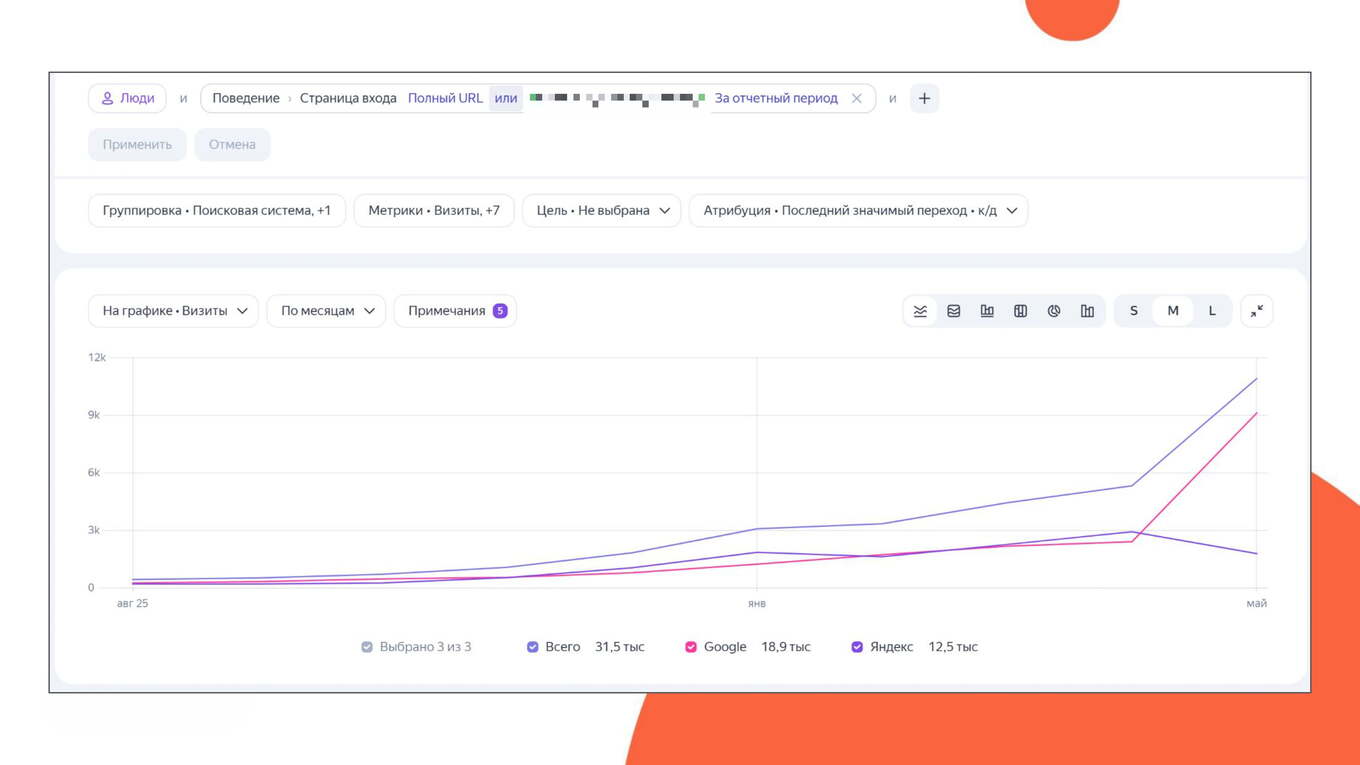Uncheck the Google series checkbox
Screen dimensions: 1360x765
point(691,647)
